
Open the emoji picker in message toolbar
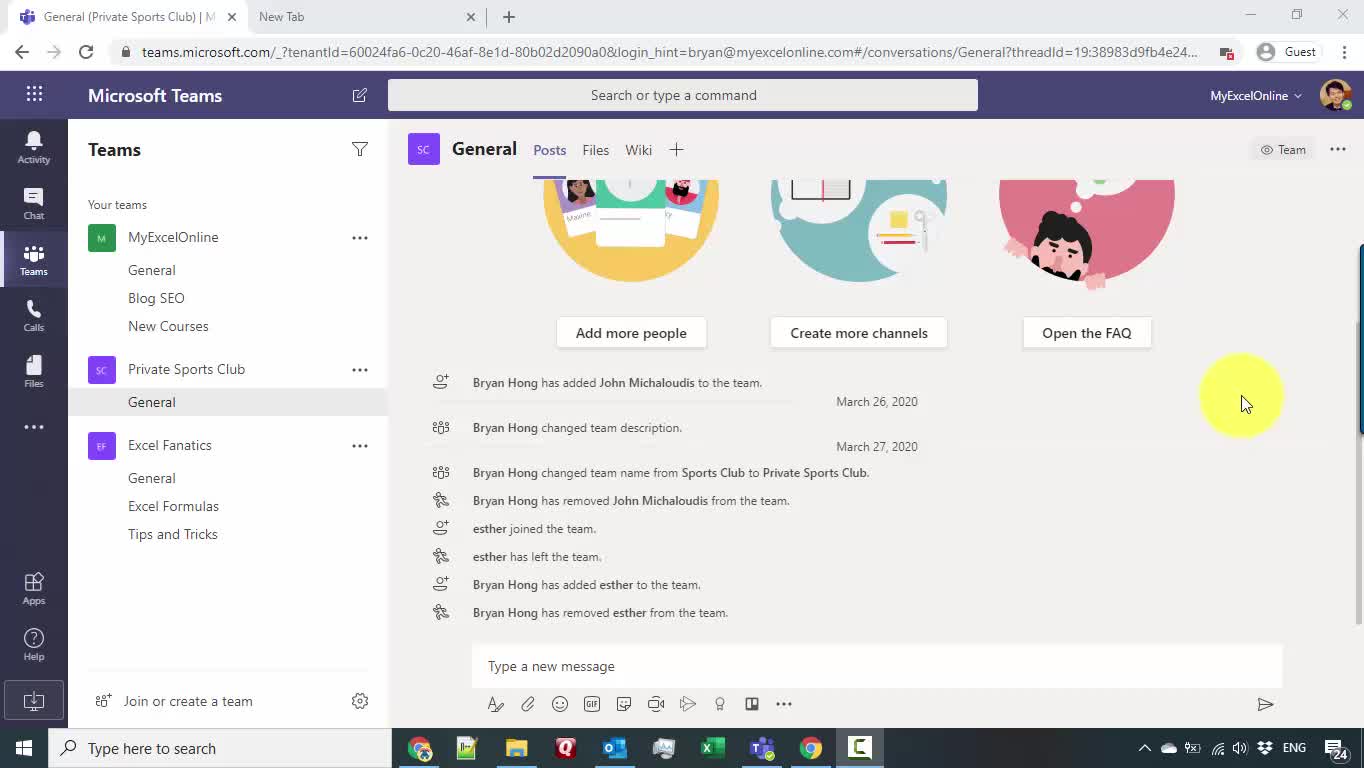(x=560, y=704)
